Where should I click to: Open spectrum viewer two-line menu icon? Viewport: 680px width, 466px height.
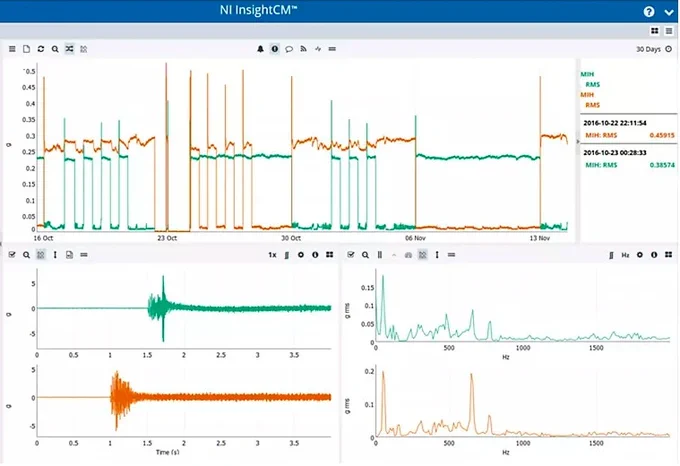[x=451, y=255]
